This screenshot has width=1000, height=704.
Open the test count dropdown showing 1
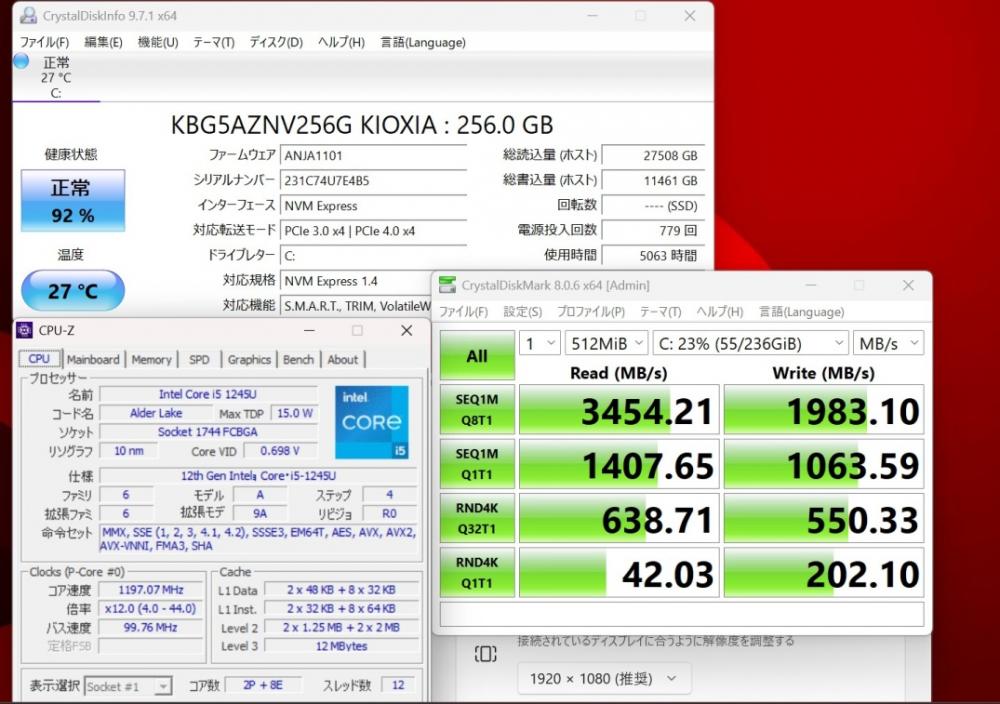pos(540,343)
